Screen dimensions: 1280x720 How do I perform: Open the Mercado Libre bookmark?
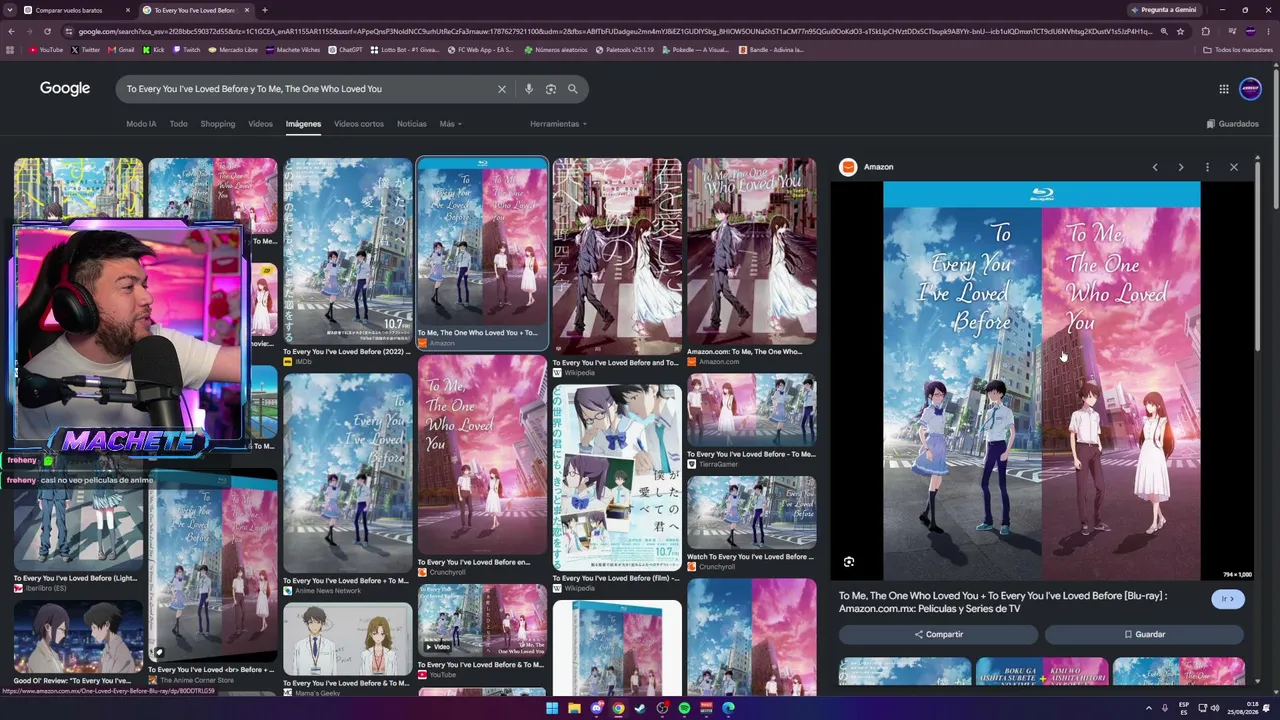[233, 50]
